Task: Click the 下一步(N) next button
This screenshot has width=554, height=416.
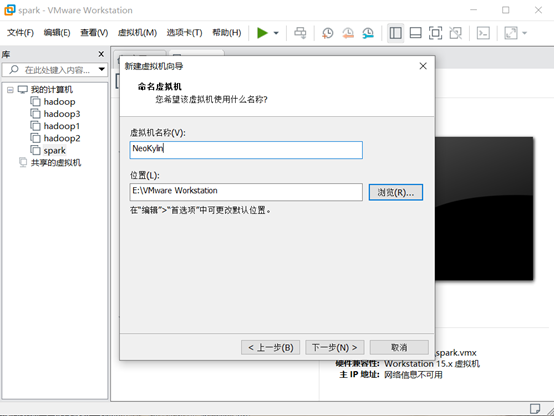Action: (334, 347)
